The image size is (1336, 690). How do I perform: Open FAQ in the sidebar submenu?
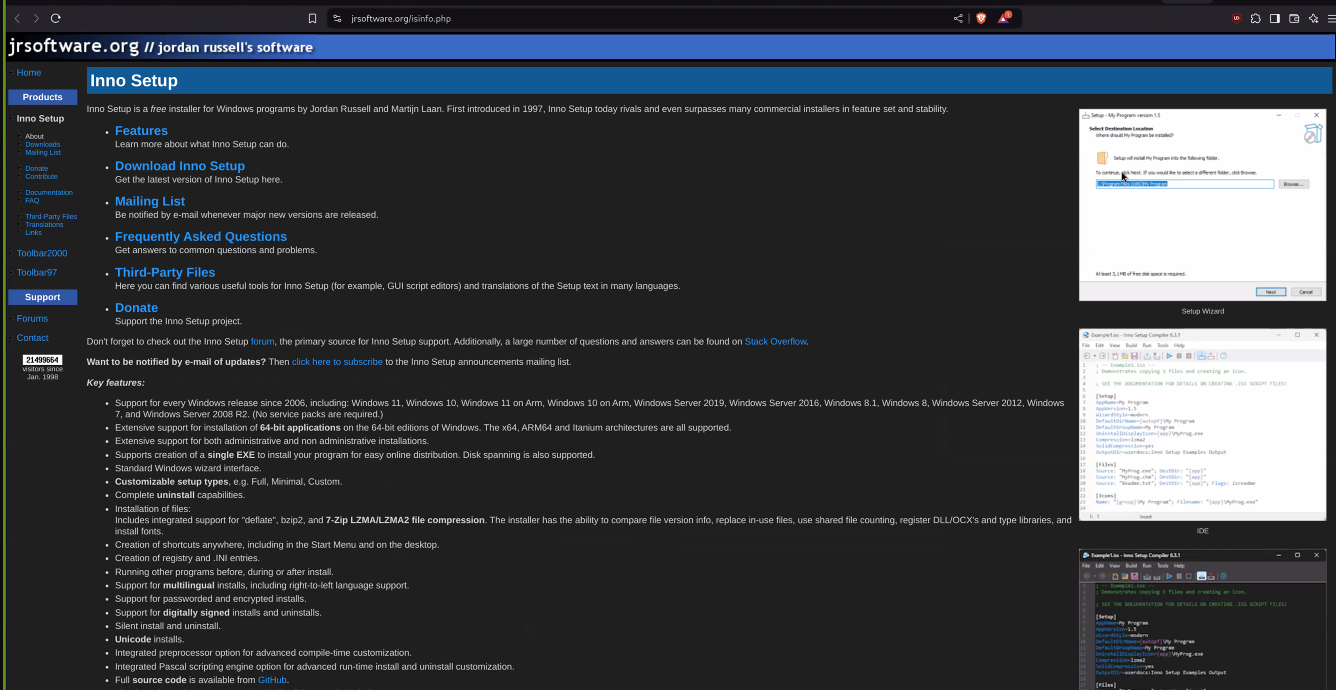coord(33,201)
